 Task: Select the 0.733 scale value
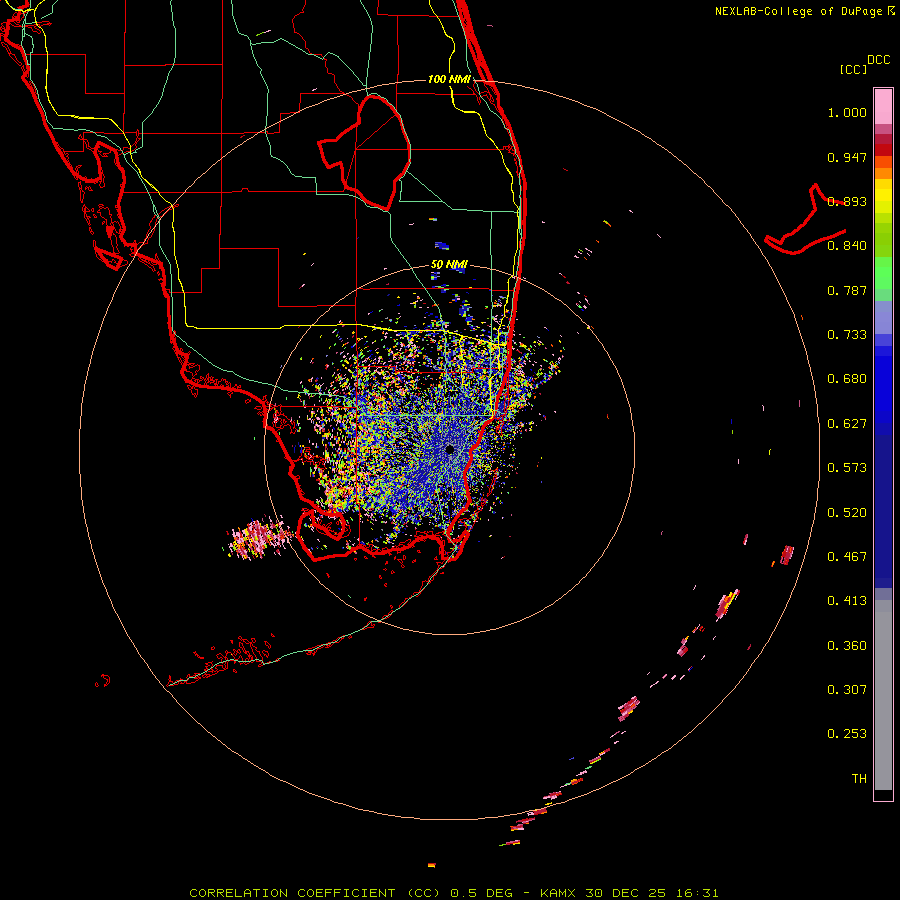847,335
